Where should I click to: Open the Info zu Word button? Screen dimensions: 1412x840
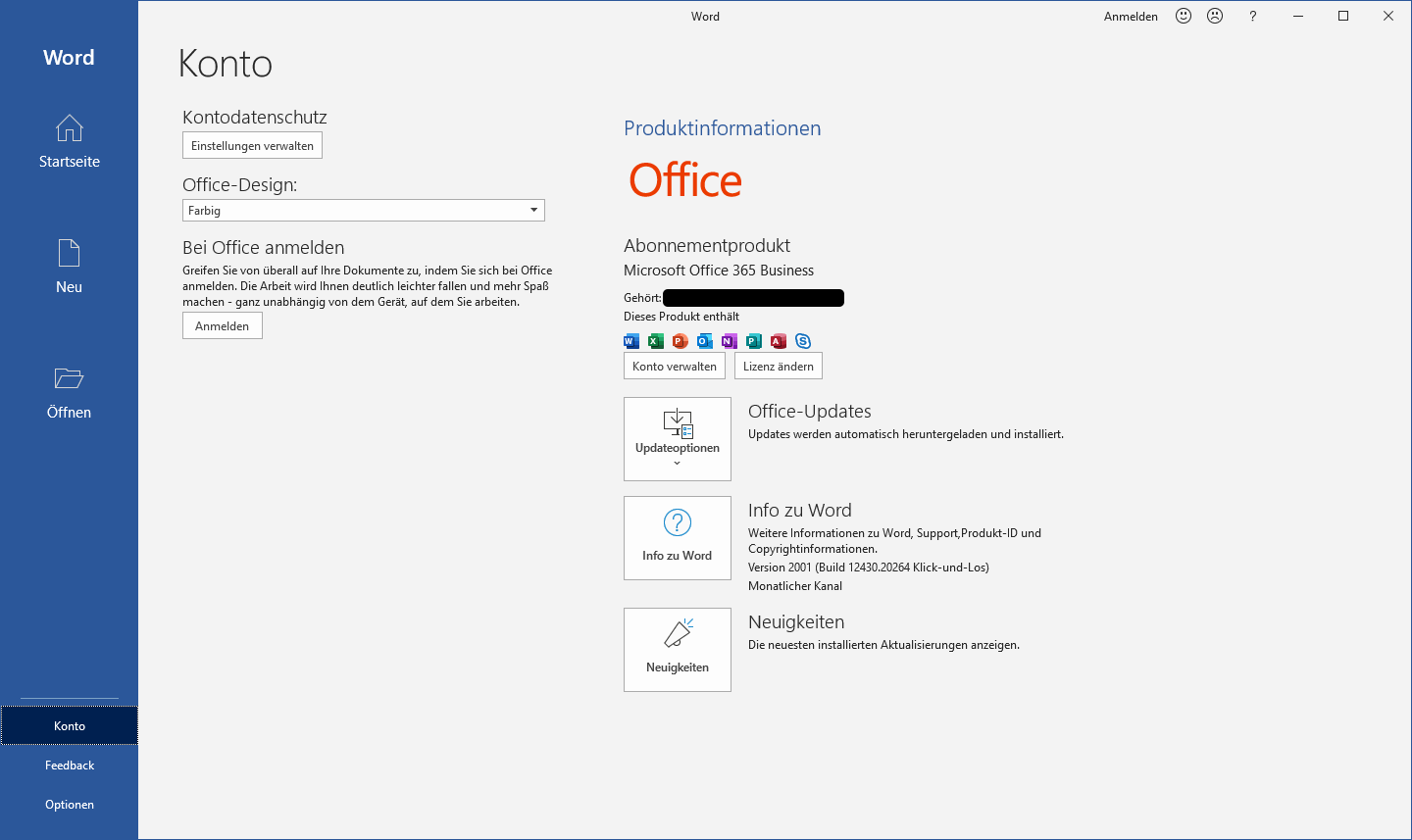[x=678, y=538]
